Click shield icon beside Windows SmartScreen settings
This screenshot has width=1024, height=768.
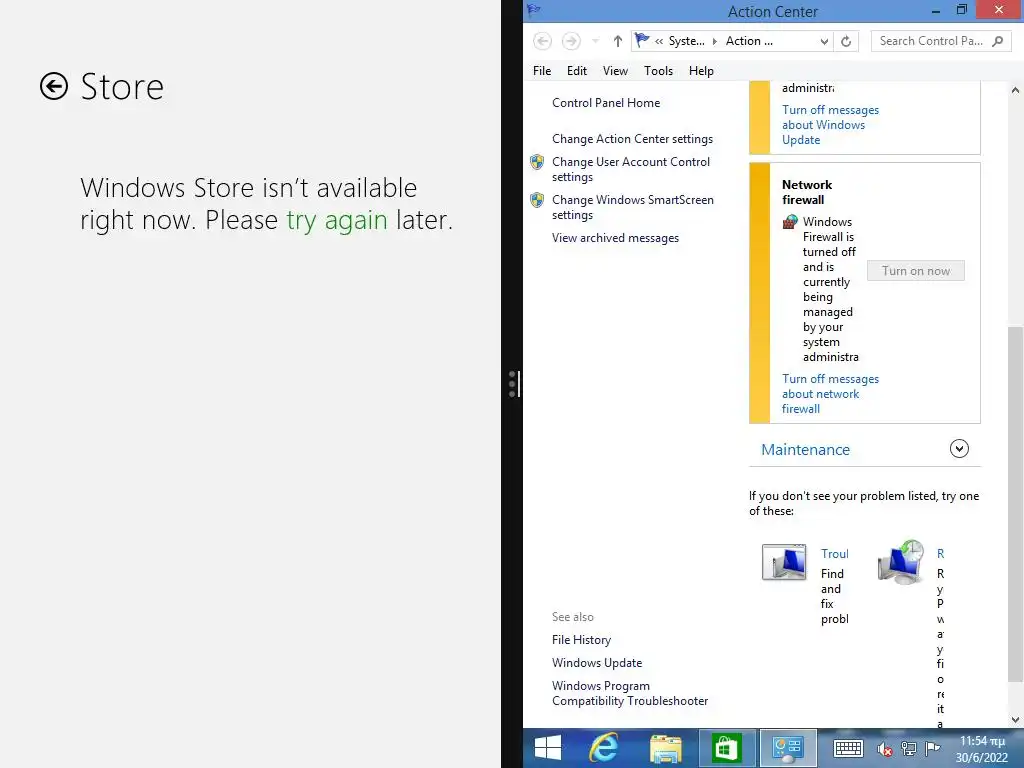coord(537,200)
